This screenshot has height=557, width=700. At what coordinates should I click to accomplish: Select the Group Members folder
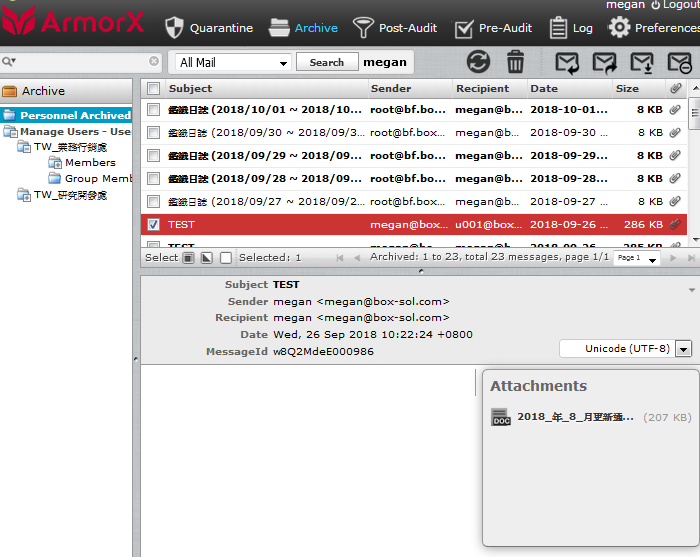coord(90,179)
